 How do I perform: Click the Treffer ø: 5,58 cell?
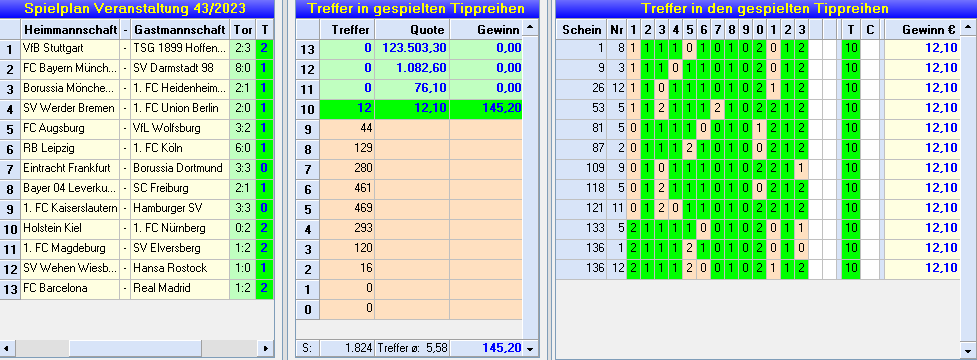pyautogui.click(x=412, y=348)
